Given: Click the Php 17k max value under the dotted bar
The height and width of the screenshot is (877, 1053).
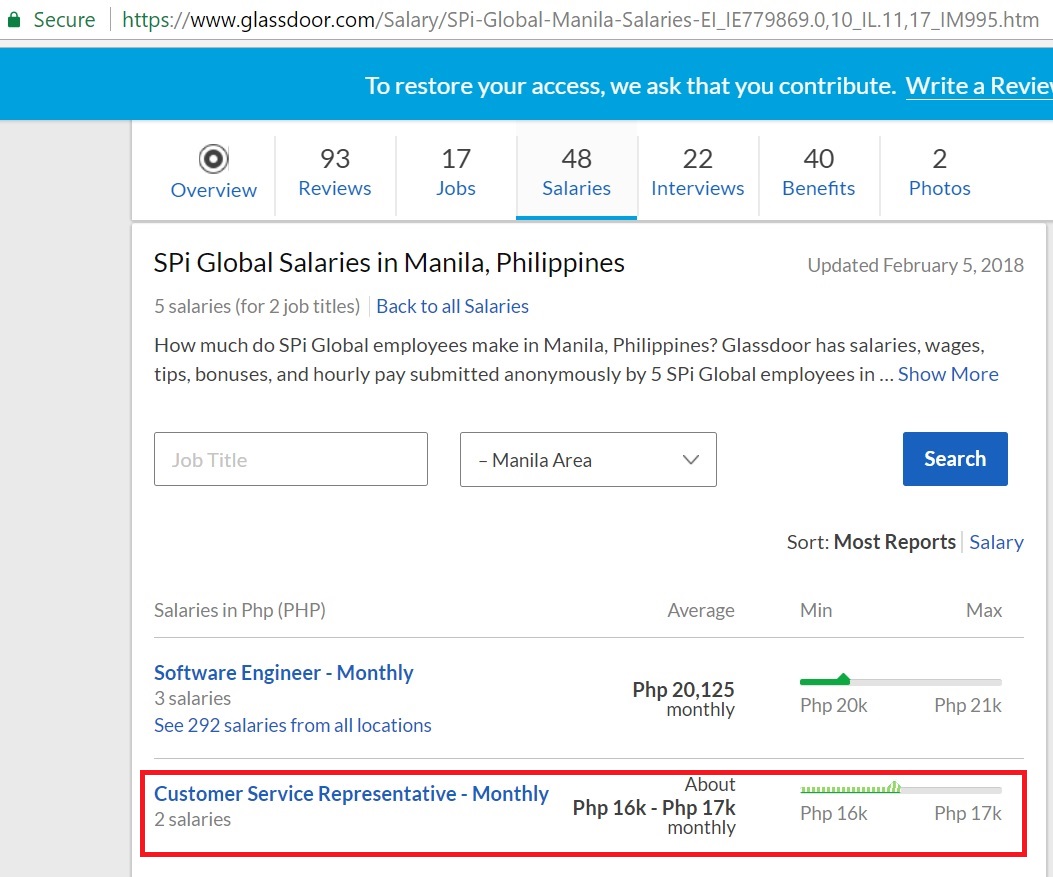Looking at the screenshot, I should click(x=968, y=813).
